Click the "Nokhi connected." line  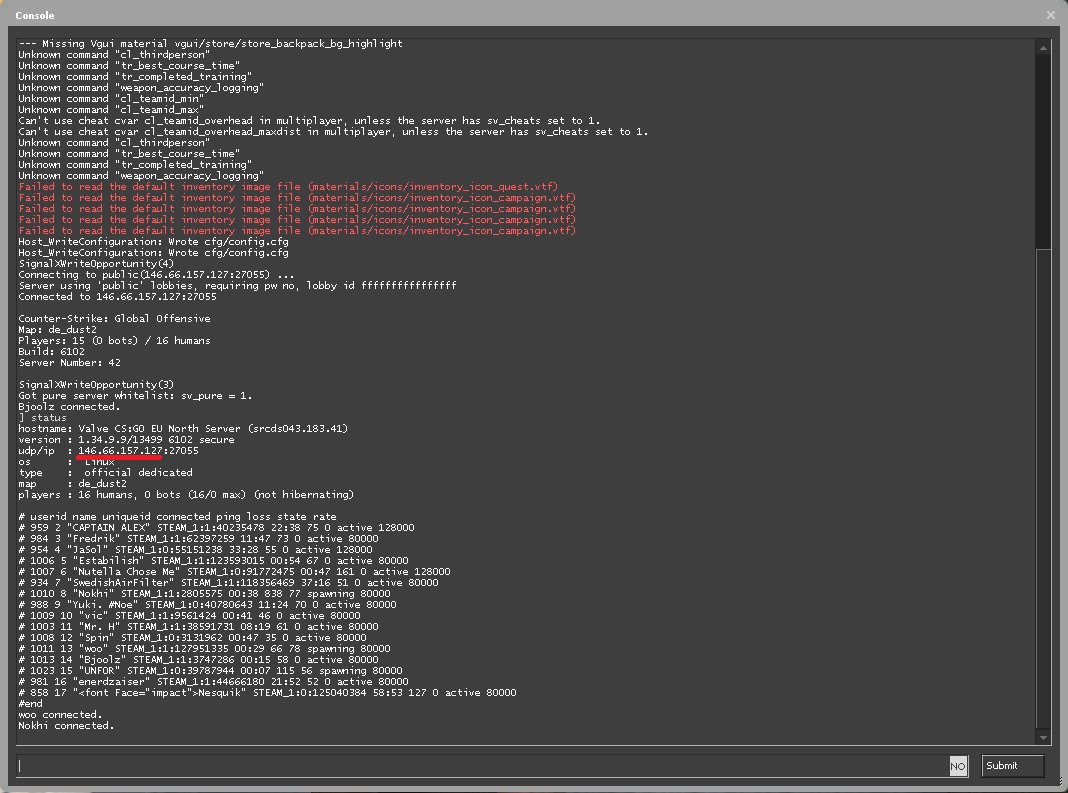(66, 726)
